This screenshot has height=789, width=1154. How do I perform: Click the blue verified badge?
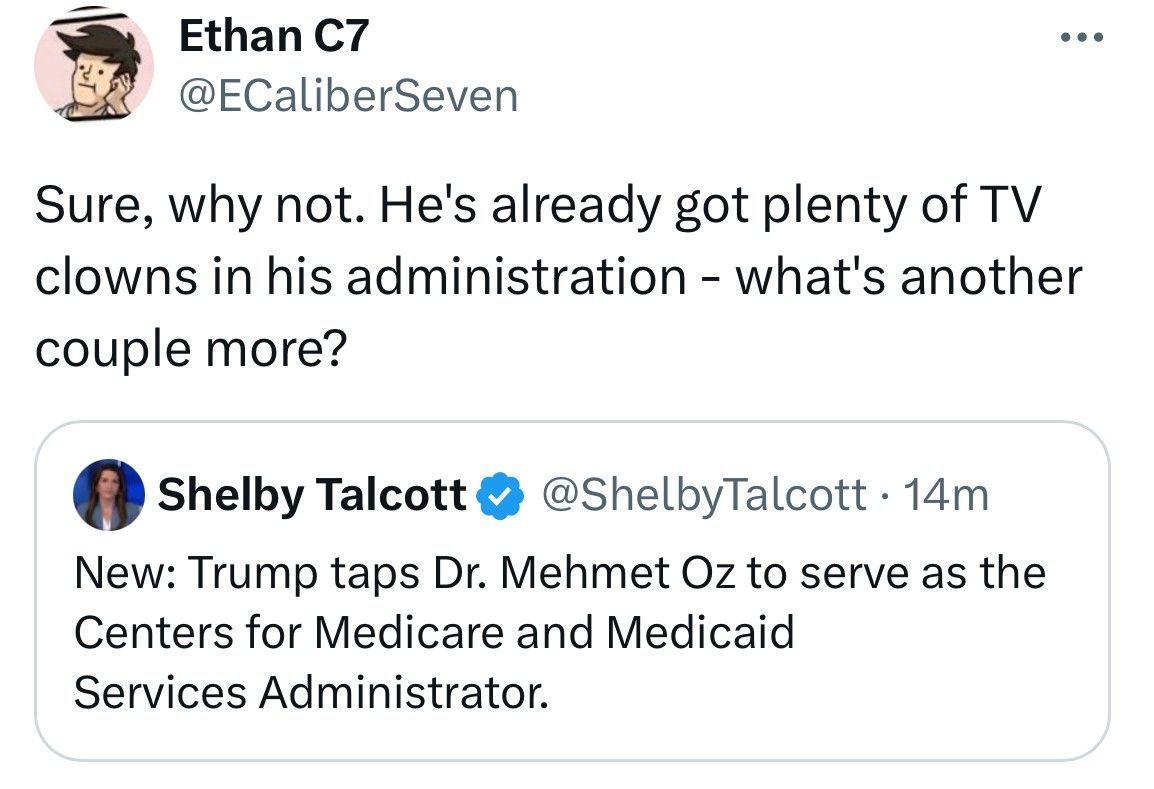(x=500, y=495)
